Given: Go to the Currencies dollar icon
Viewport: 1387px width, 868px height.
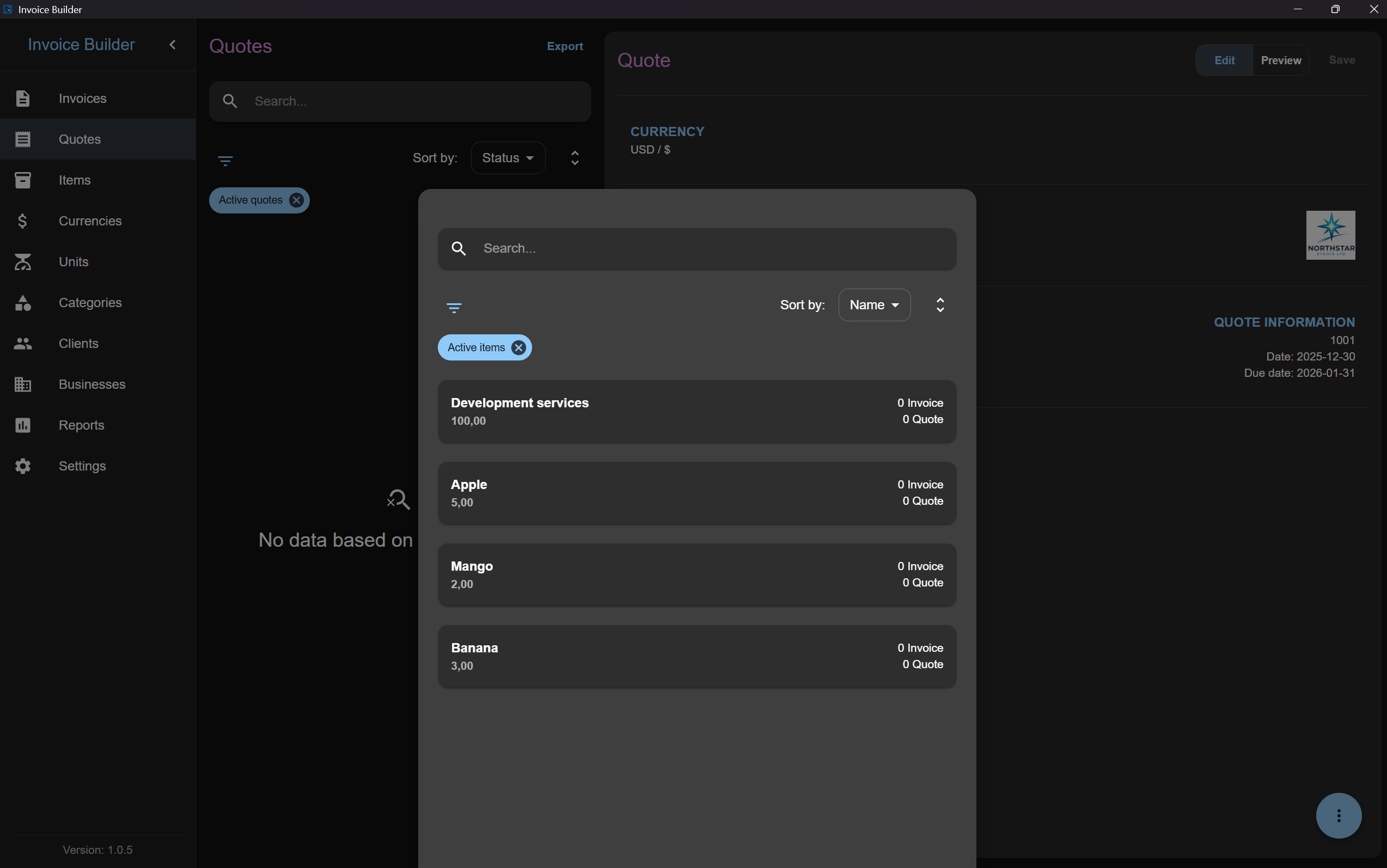Looking at the screenshot, I should (x=22, y=221).
